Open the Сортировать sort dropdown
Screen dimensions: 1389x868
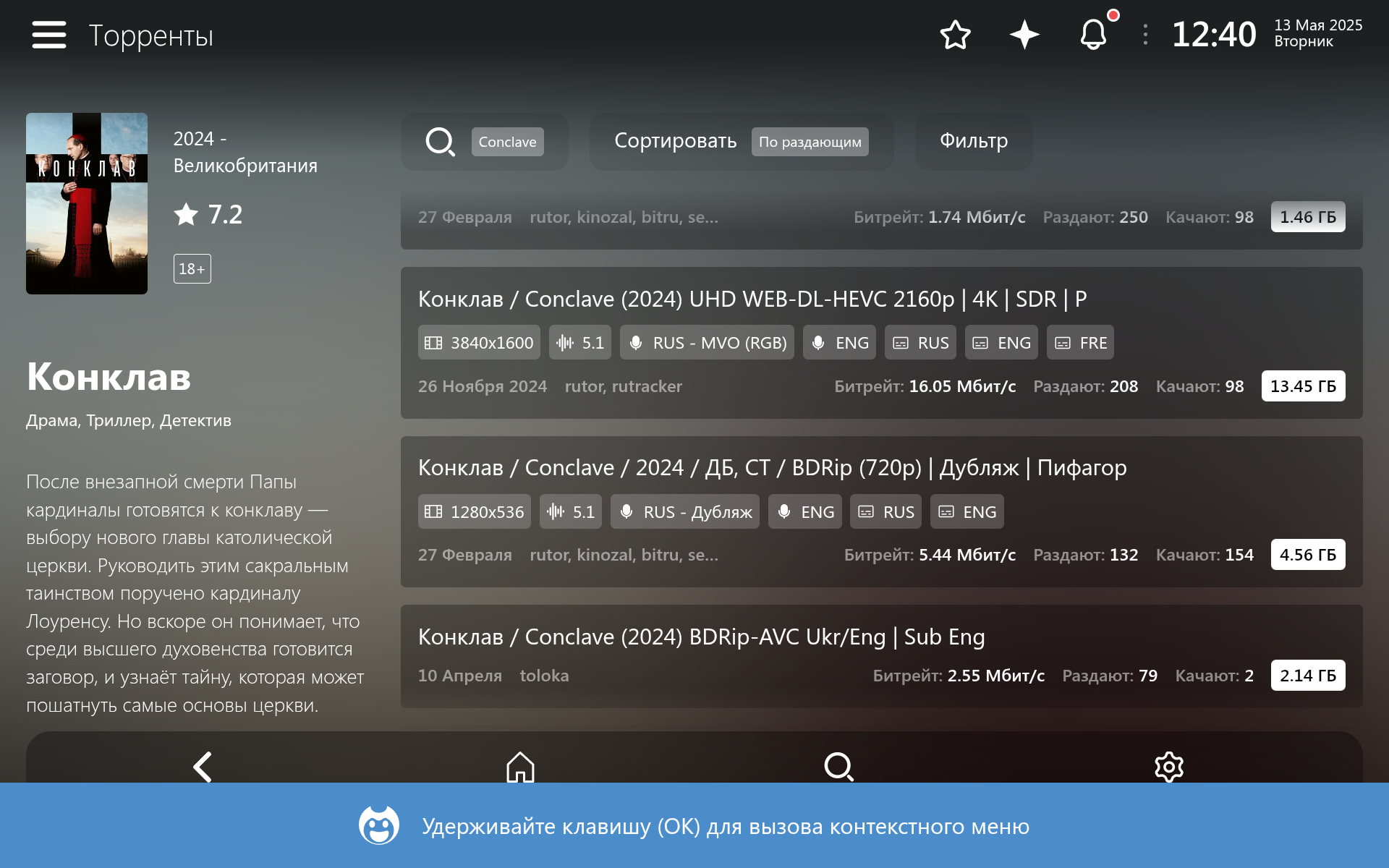(674, 142)
